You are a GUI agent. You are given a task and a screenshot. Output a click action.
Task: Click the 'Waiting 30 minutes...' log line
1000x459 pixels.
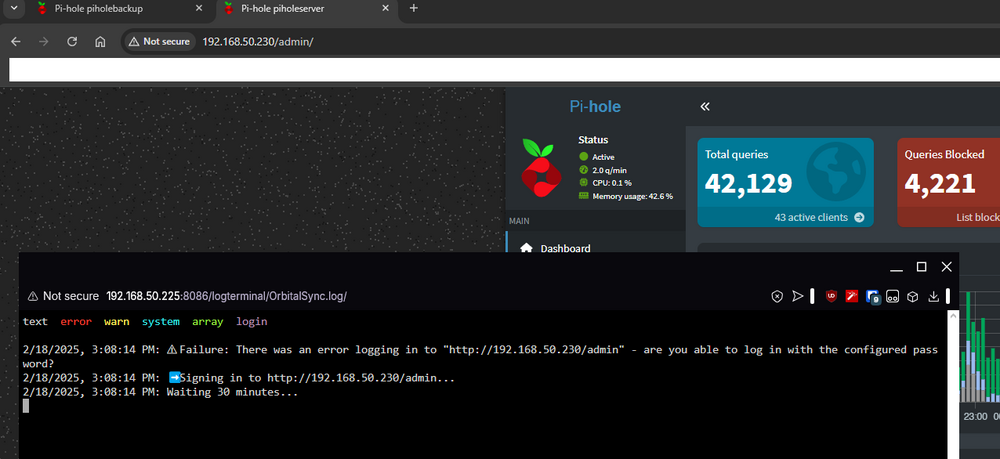(232, 392)
